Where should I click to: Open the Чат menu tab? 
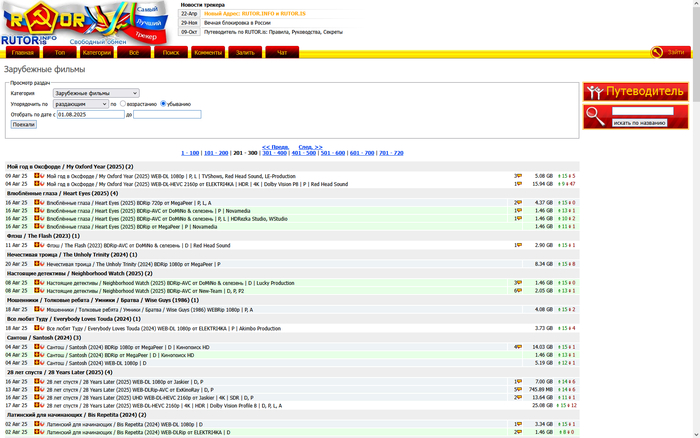[282, 53]
